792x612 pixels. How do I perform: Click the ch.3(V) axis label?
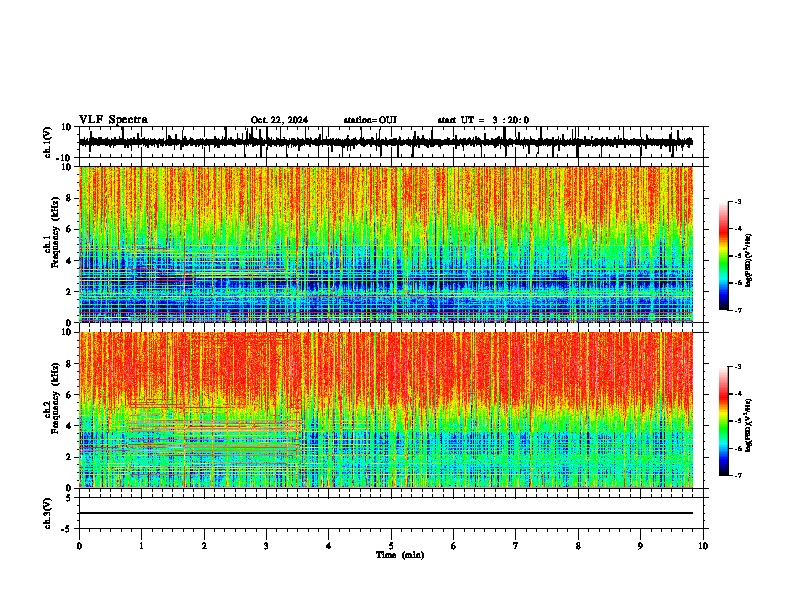point(48,514)
